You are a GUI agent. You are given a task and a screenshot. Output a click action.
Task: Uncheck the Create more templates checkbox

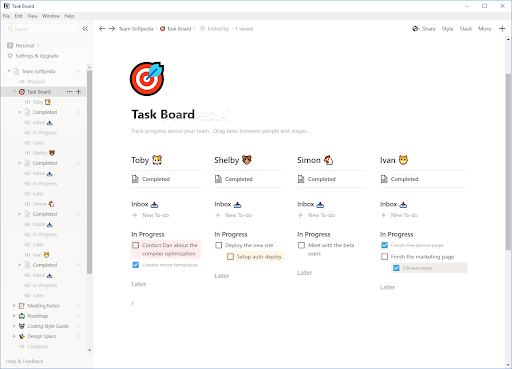tap(136, 265)
